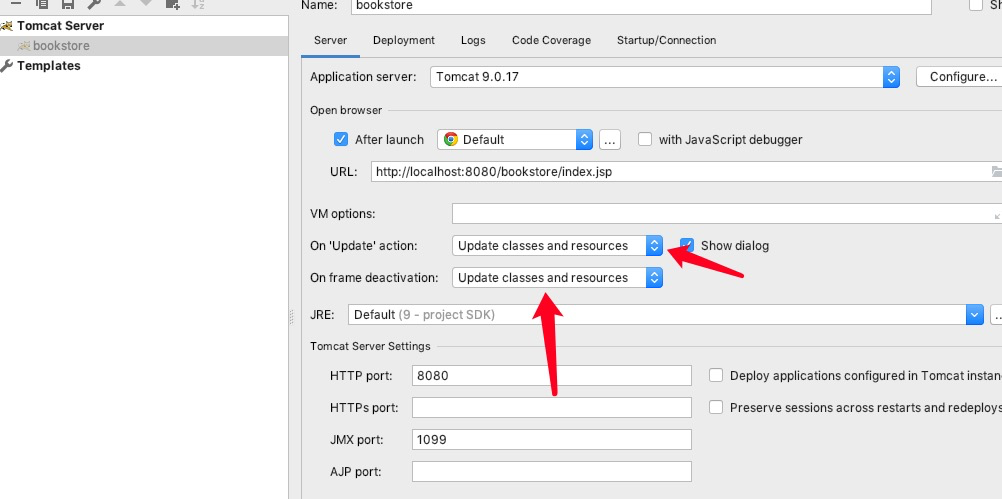This screenshot has width=1002, height=499.
Task: Click the HTTP port field showing 8080
Action: (x=551, y=376)
